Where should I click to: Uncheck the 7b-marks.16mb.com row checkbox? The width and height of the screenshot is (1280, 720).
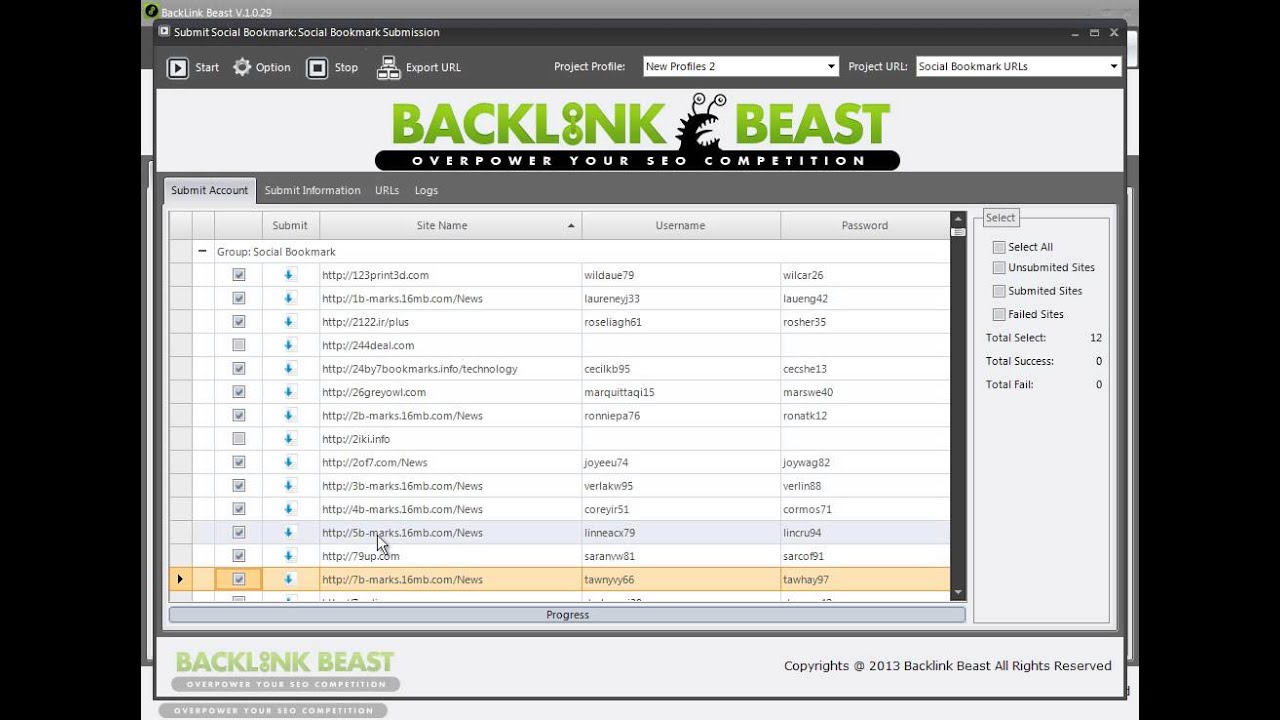(239, 579)
